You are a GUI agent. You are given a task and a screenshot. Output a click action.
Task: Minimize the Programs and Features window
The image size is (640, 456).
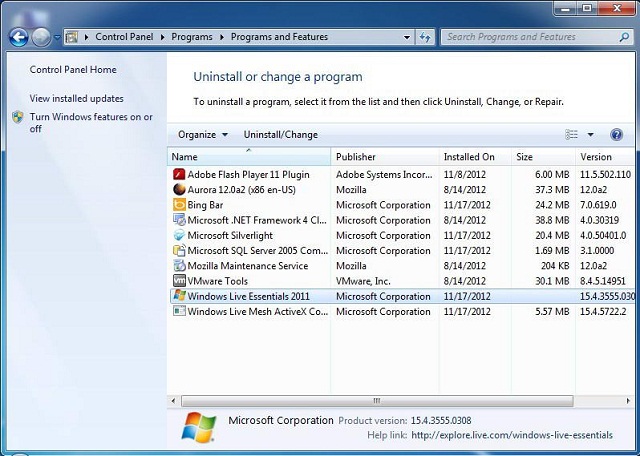point(565,8)
